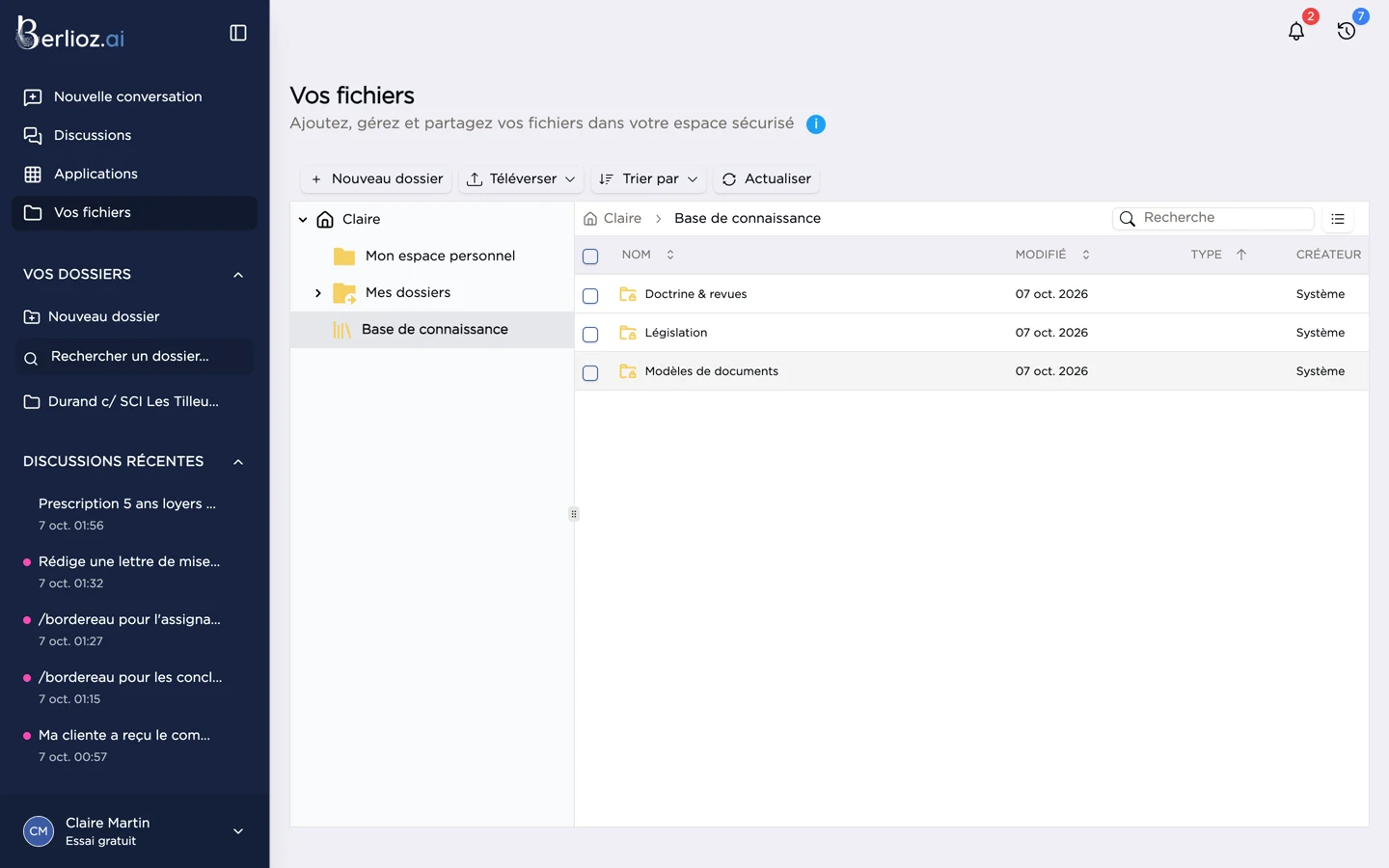Click the Recherche search field
This screenshot has width=1389, height=868.
1213,219
